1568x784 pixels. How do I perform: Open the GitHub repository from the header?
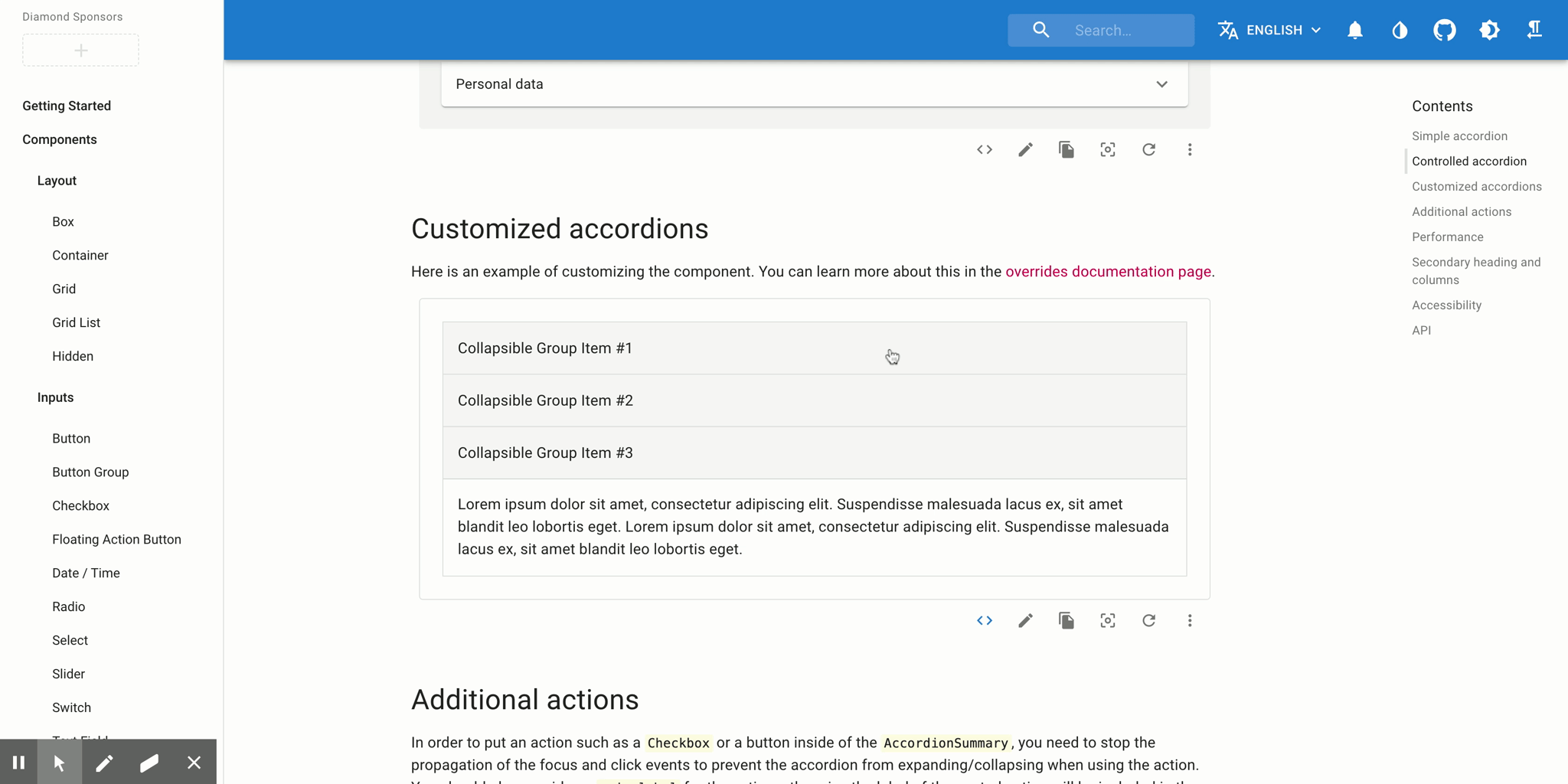pos(1444,30)
